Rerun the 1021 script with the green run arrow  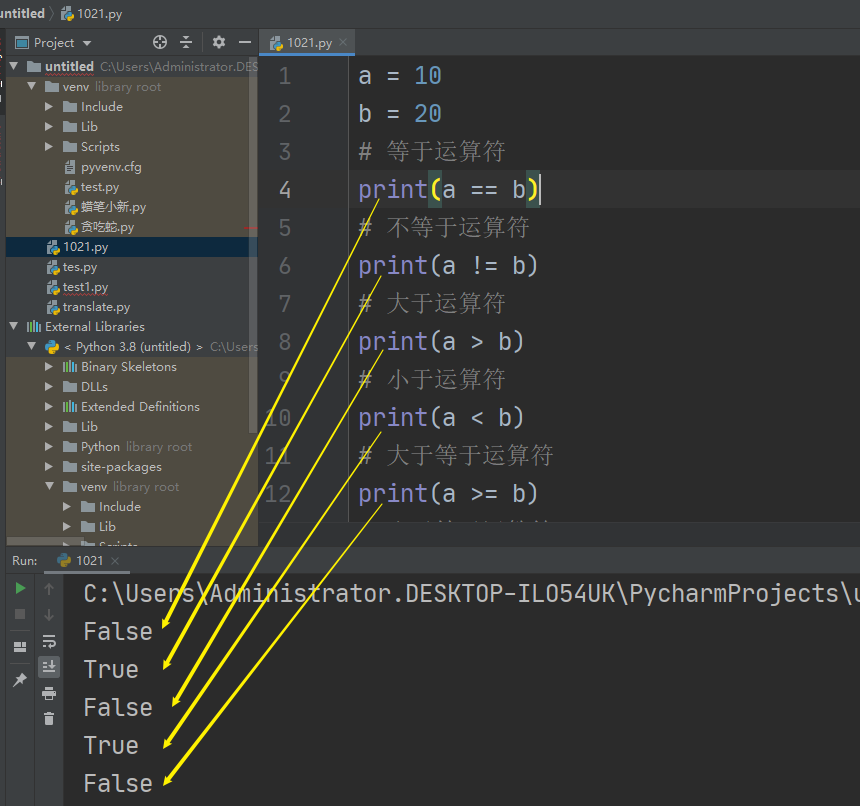21,589
